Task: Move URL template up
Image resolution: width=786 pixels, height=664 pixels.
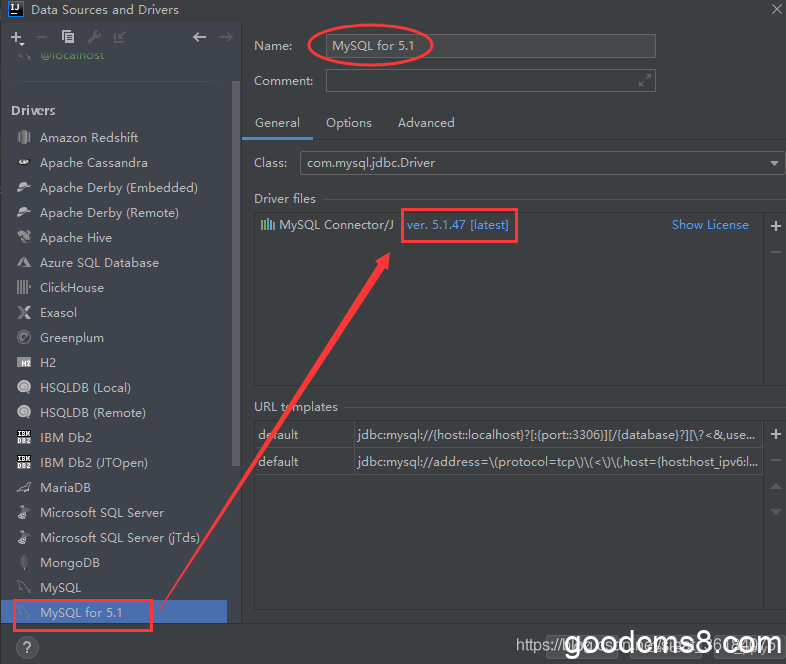Action: (775, 486)
